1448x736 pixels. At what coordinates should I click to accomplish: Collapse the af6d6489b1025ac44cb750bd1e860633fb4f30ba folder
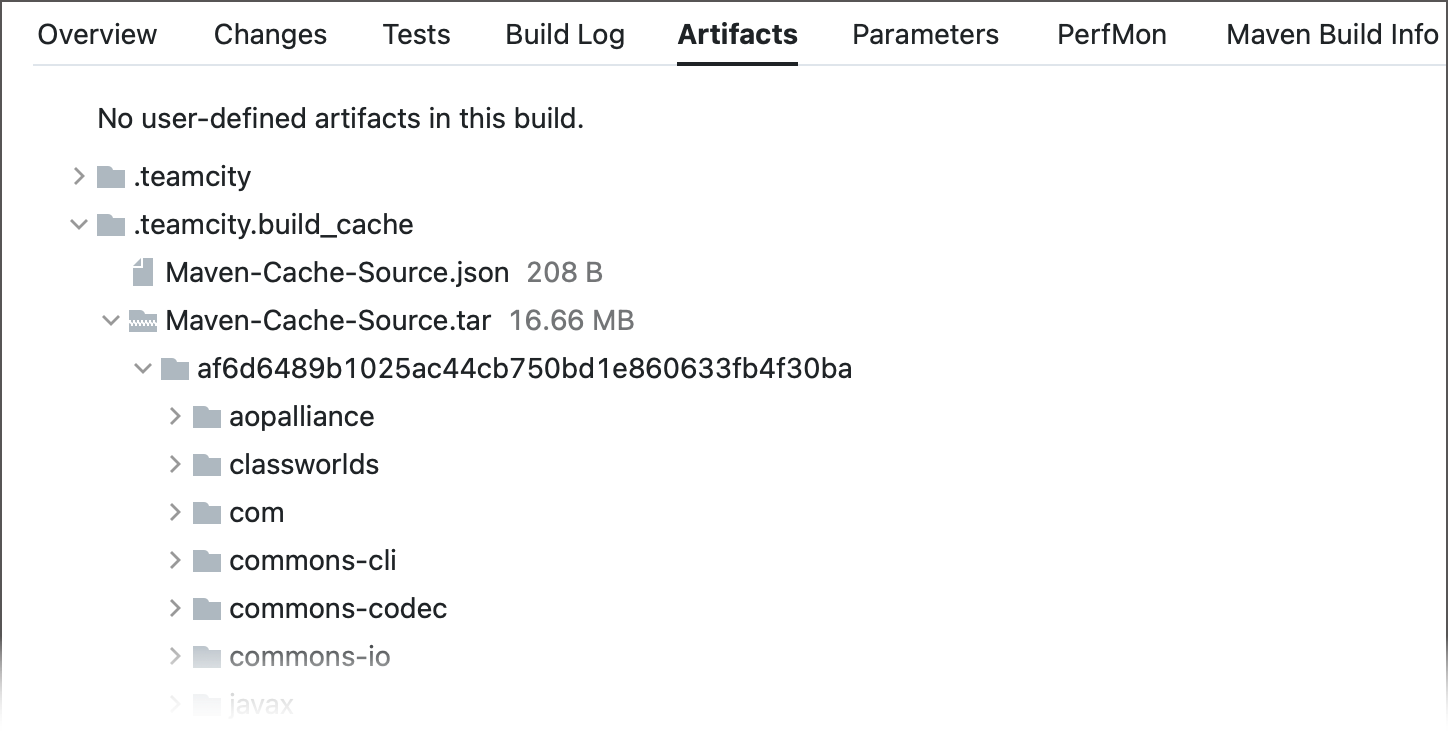pyautogui.click(x=142, y=368)
